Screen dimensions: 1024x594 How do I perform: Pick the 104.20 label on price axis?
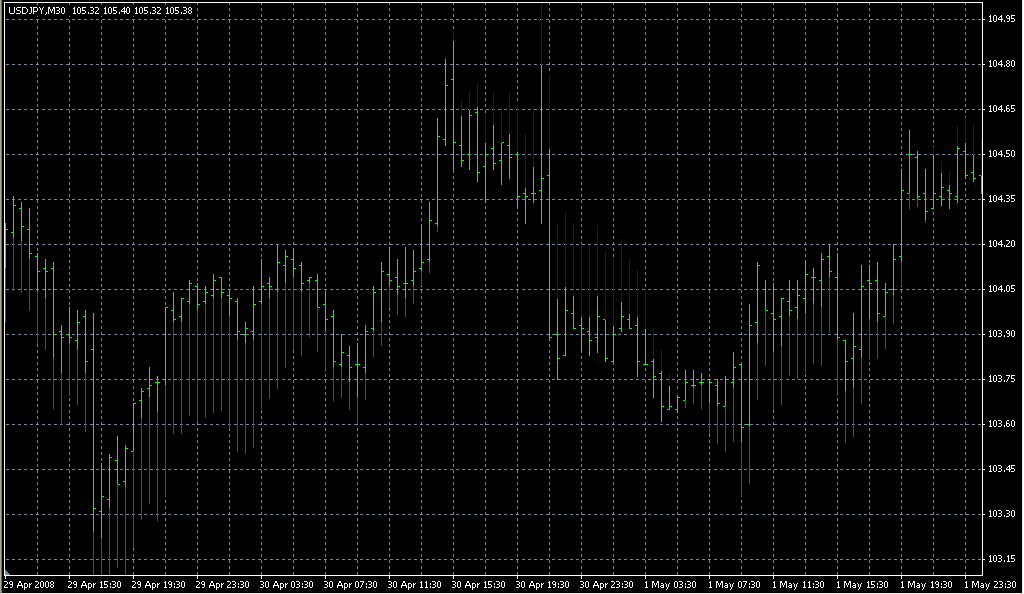point(1001,244)
